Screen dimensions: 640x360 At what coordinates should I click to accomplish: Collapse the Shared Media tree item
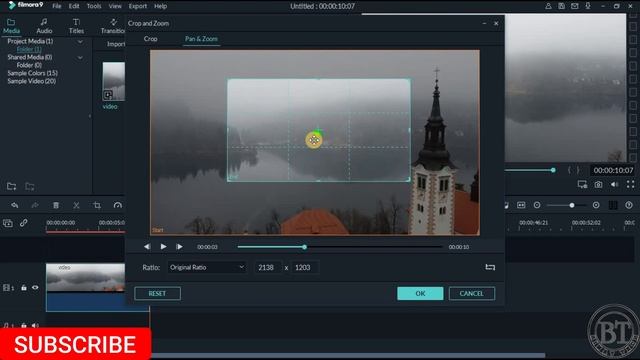[x=80, y=58]
